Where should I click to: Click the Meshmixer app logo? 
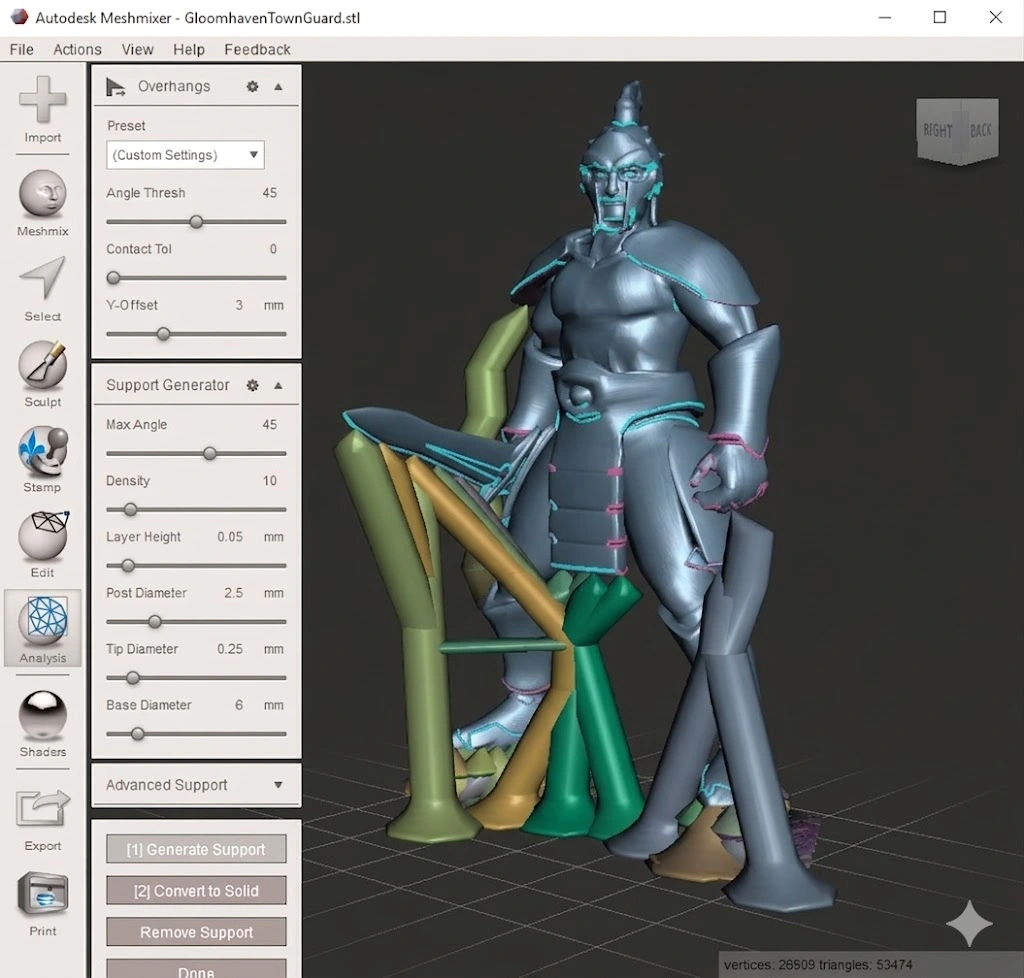(20, 17)
